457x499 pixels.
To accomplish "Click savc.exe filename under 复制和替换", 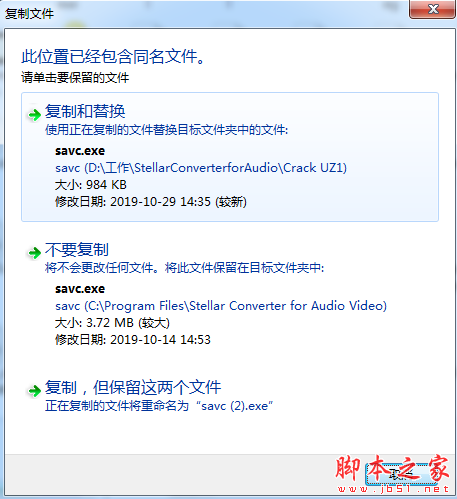I will tap(80, 151).
